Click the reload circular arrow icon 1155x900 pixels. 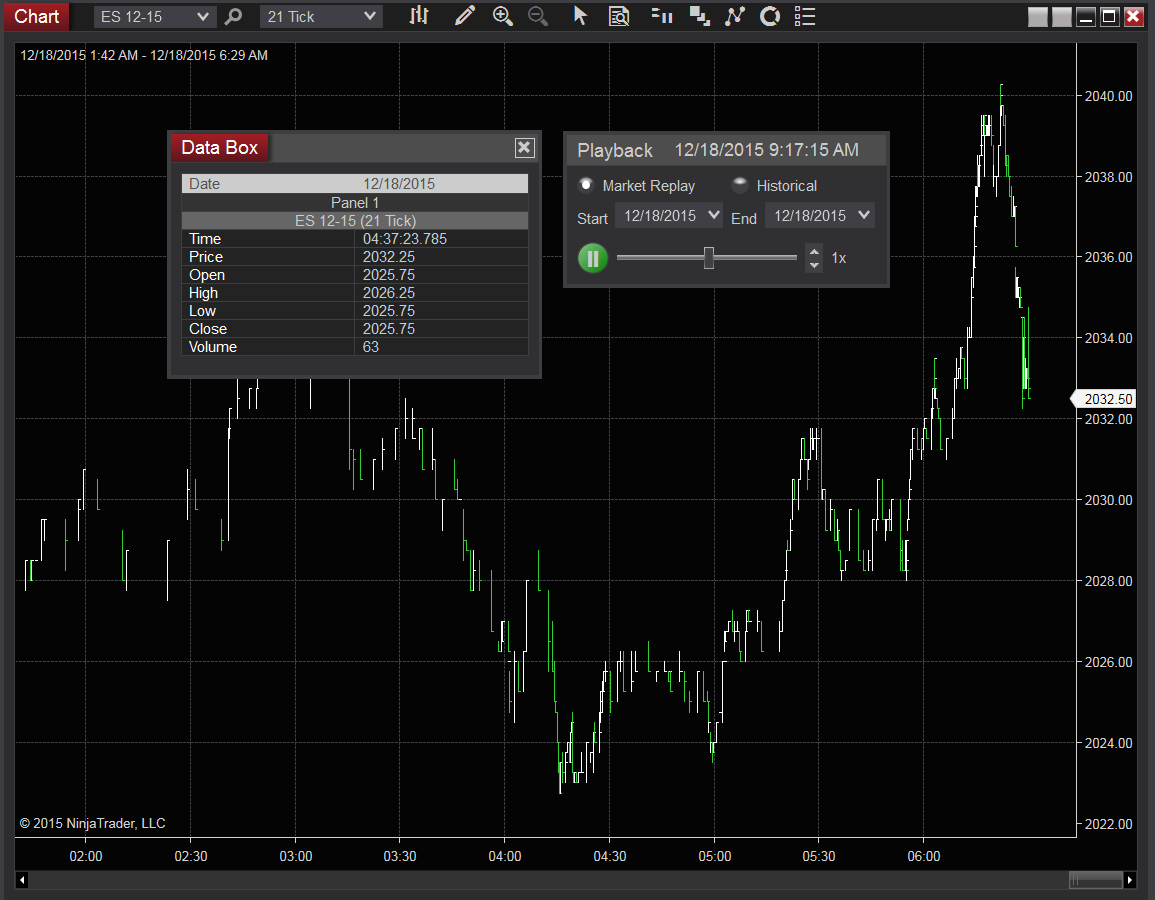pos(770,15)
